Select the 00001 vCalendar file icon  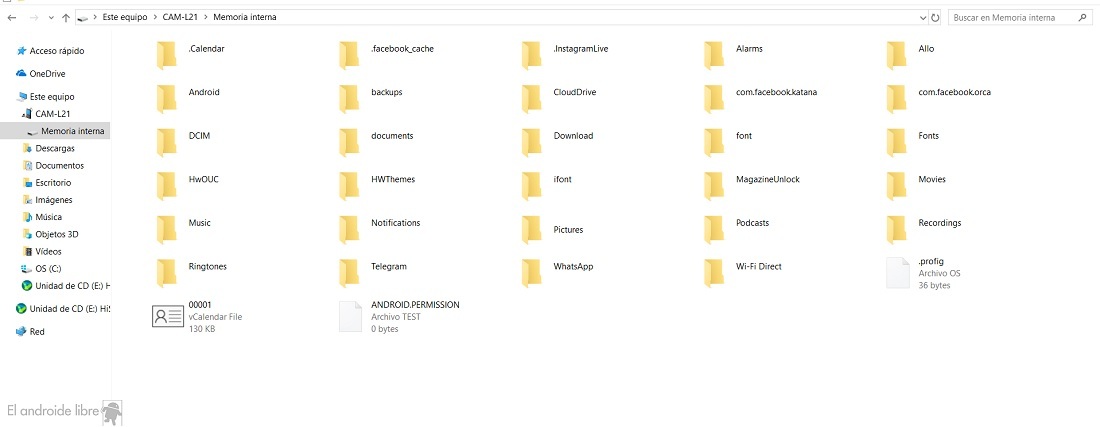pyautogui.click(x=168, y=316)
